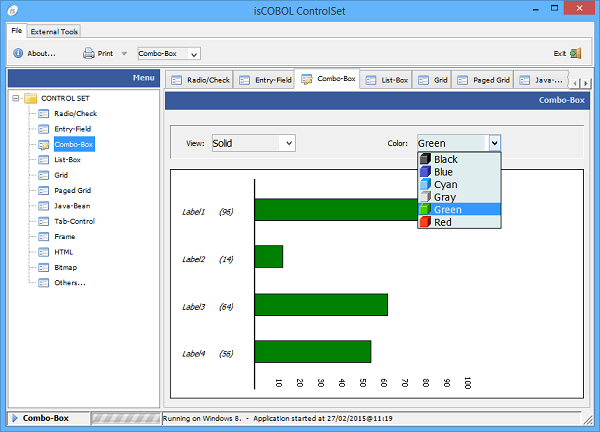This screenshot has height=432, width=600.
Task: Click the About info icon
Action: click(18, 53)
